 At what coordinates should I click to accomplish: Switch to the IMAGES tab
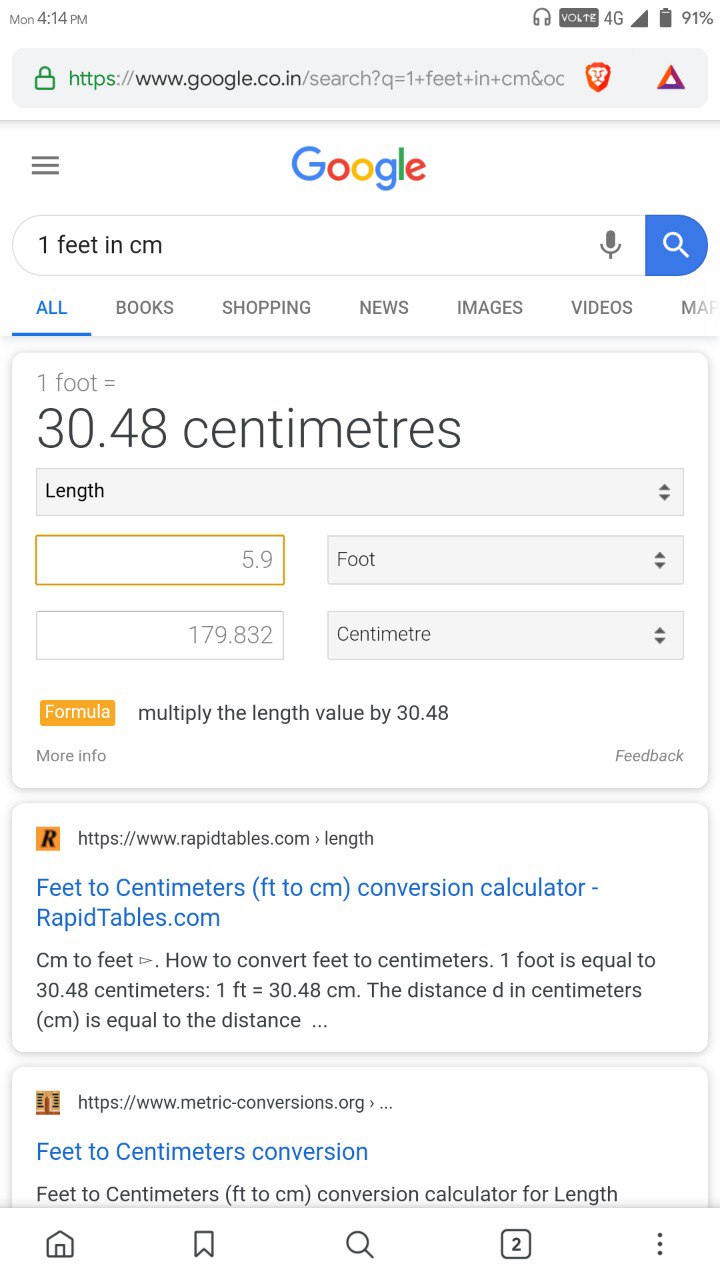pyautogui.click(x=490, y=308)
